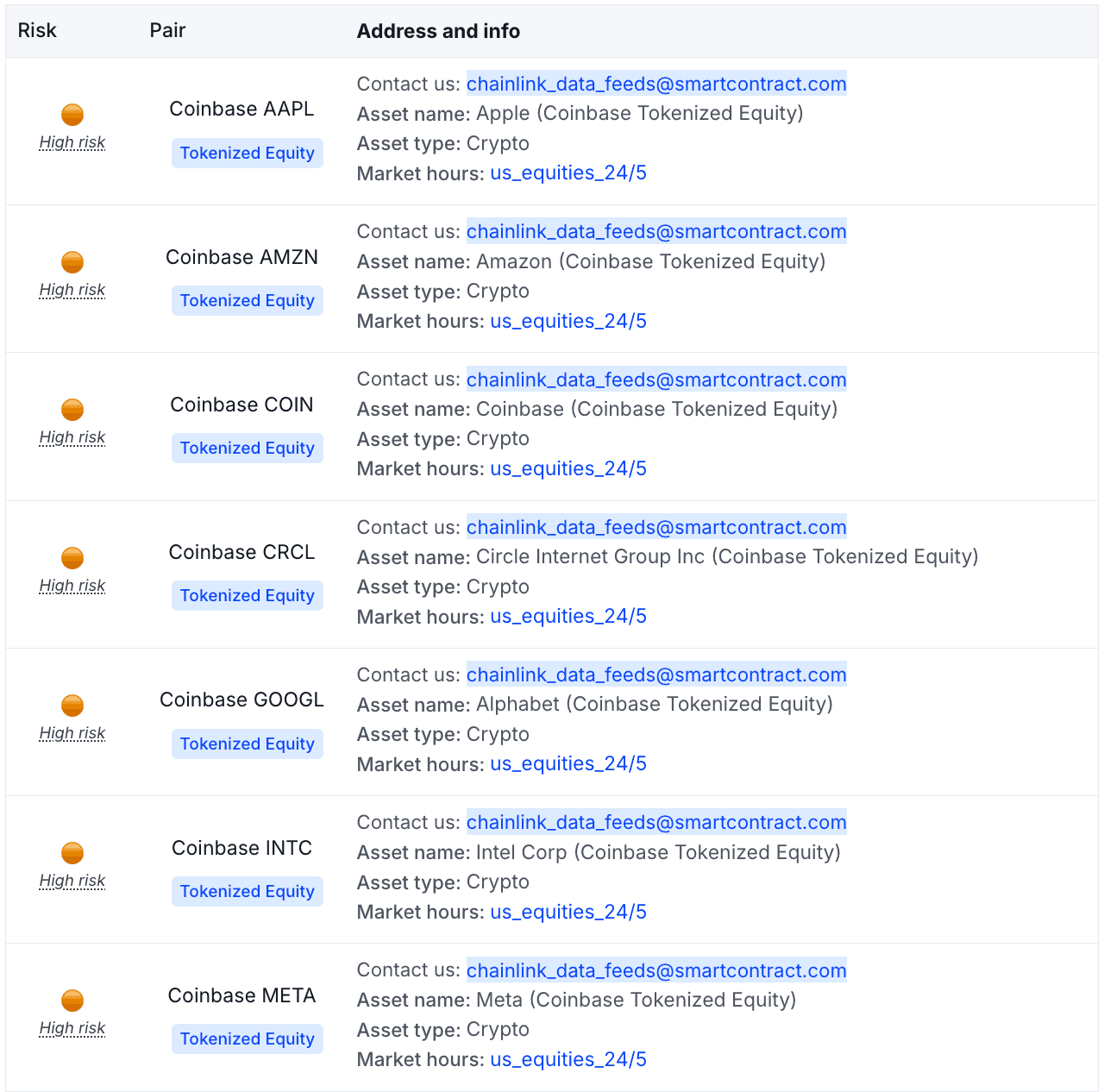The width and height of the screenshot is (1104, 1092).
Task: Open the contact email link in CRCL row
Action: 656,527
